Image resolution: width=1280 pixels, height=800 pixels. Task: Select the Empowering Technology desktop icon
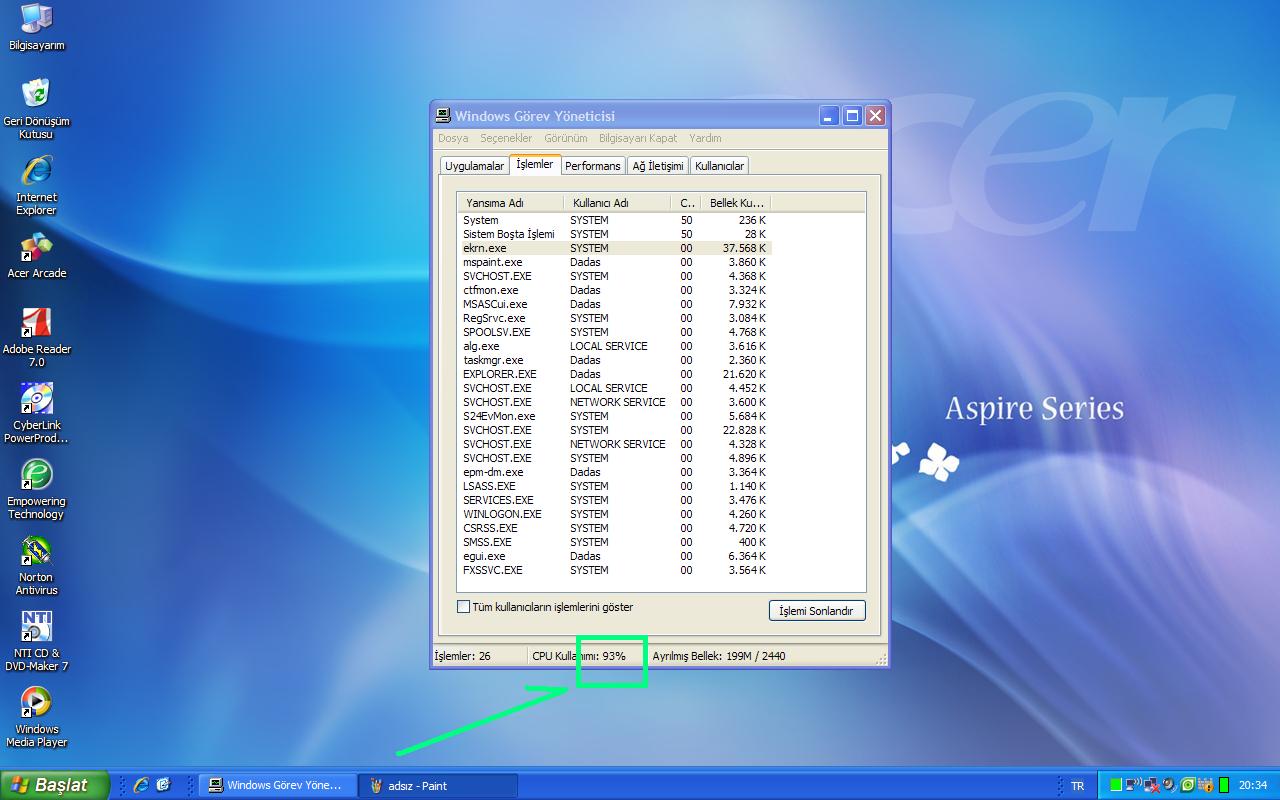[37, 489]
